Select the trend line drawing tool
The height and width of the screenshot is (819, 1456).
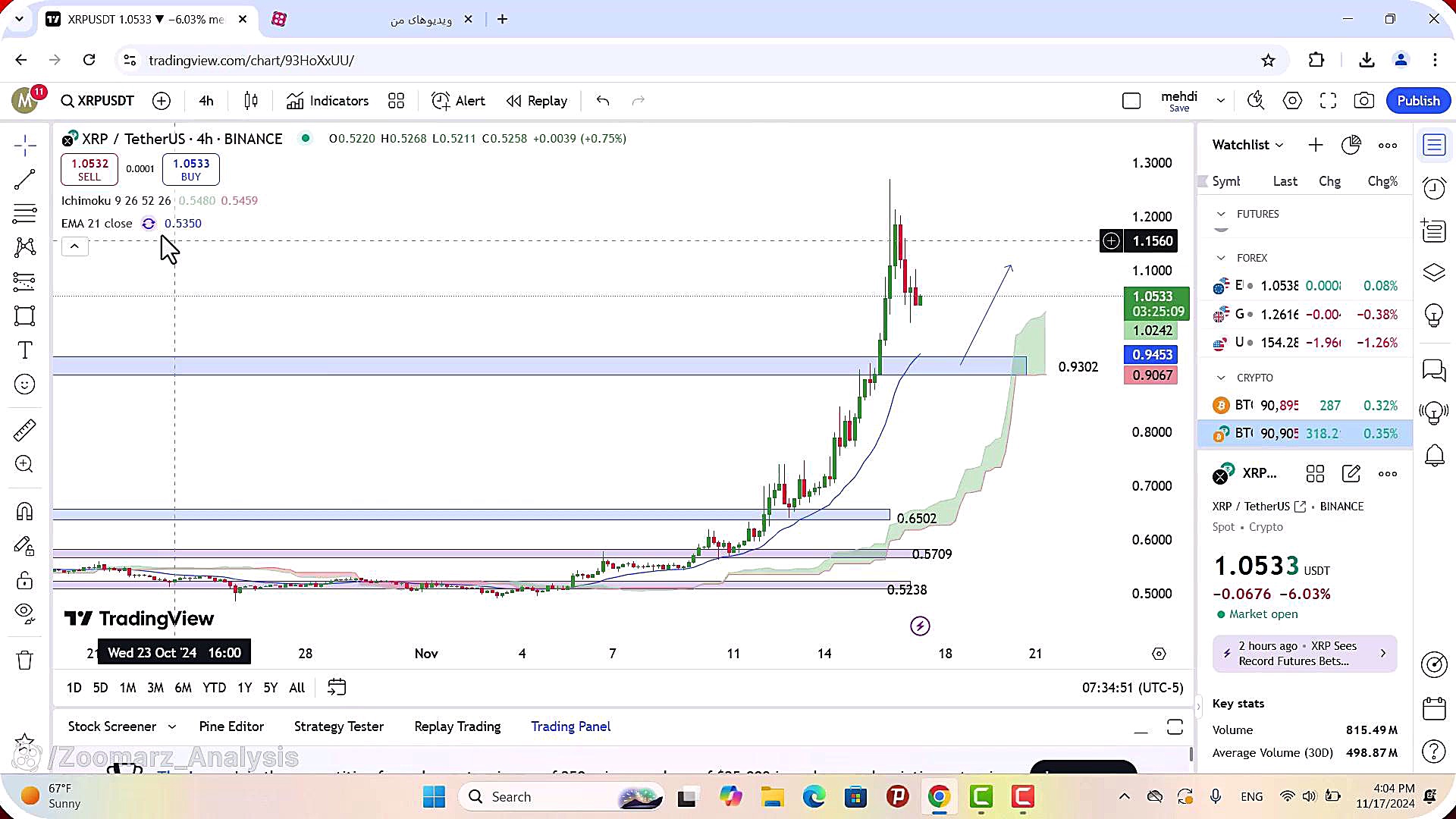[x=25, y=180]
